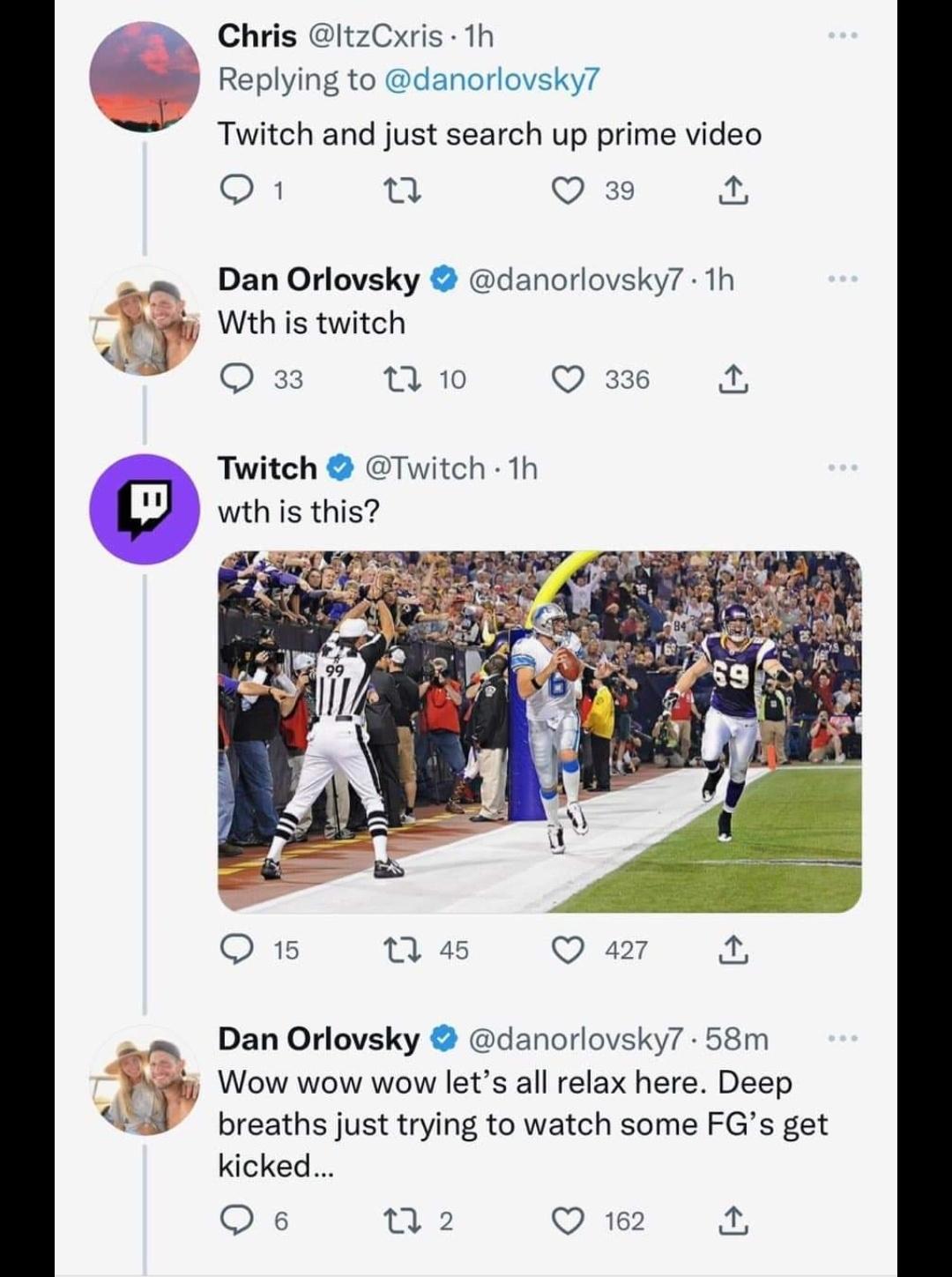
Task: Share the 'Wow wow wow' tweet
Action: point(733,1221)
